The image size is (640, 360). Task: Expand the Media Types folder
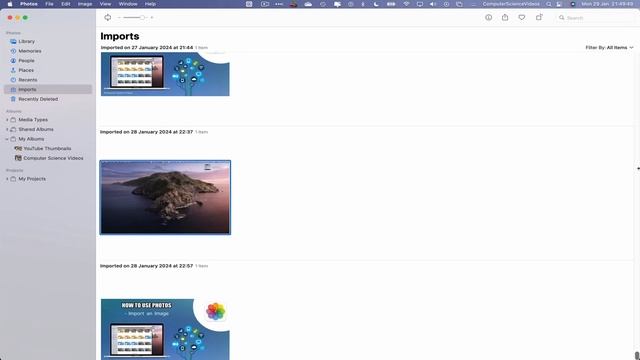pos(7,120)
